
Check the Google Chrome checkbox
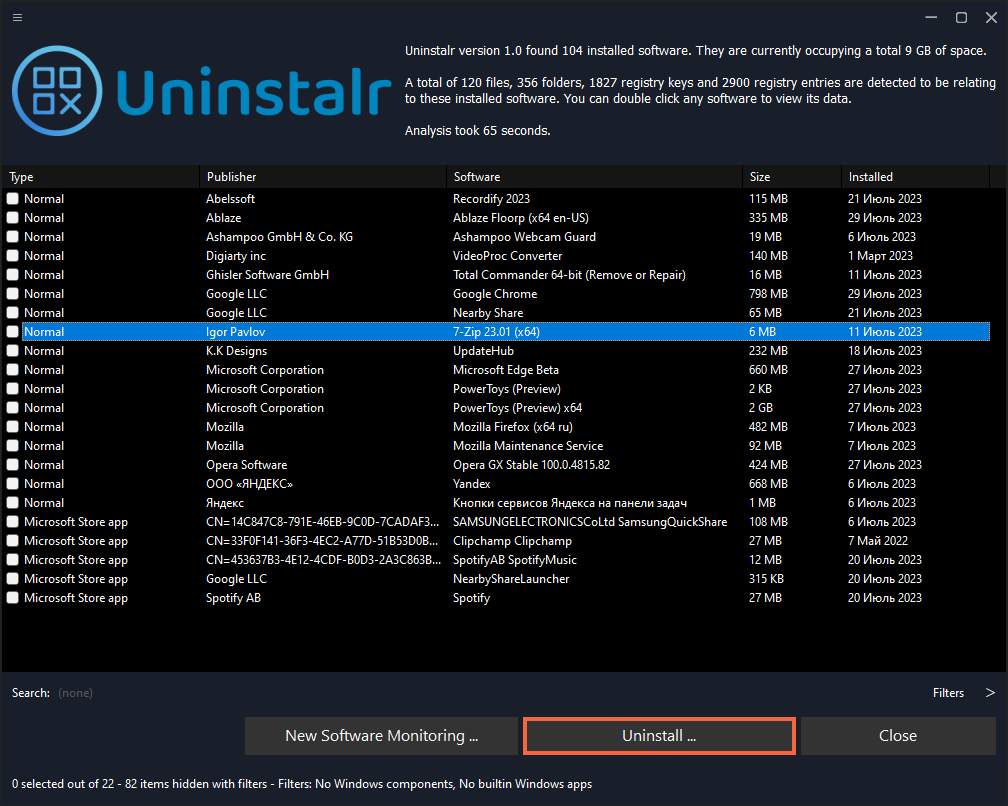tap(12, 294)
